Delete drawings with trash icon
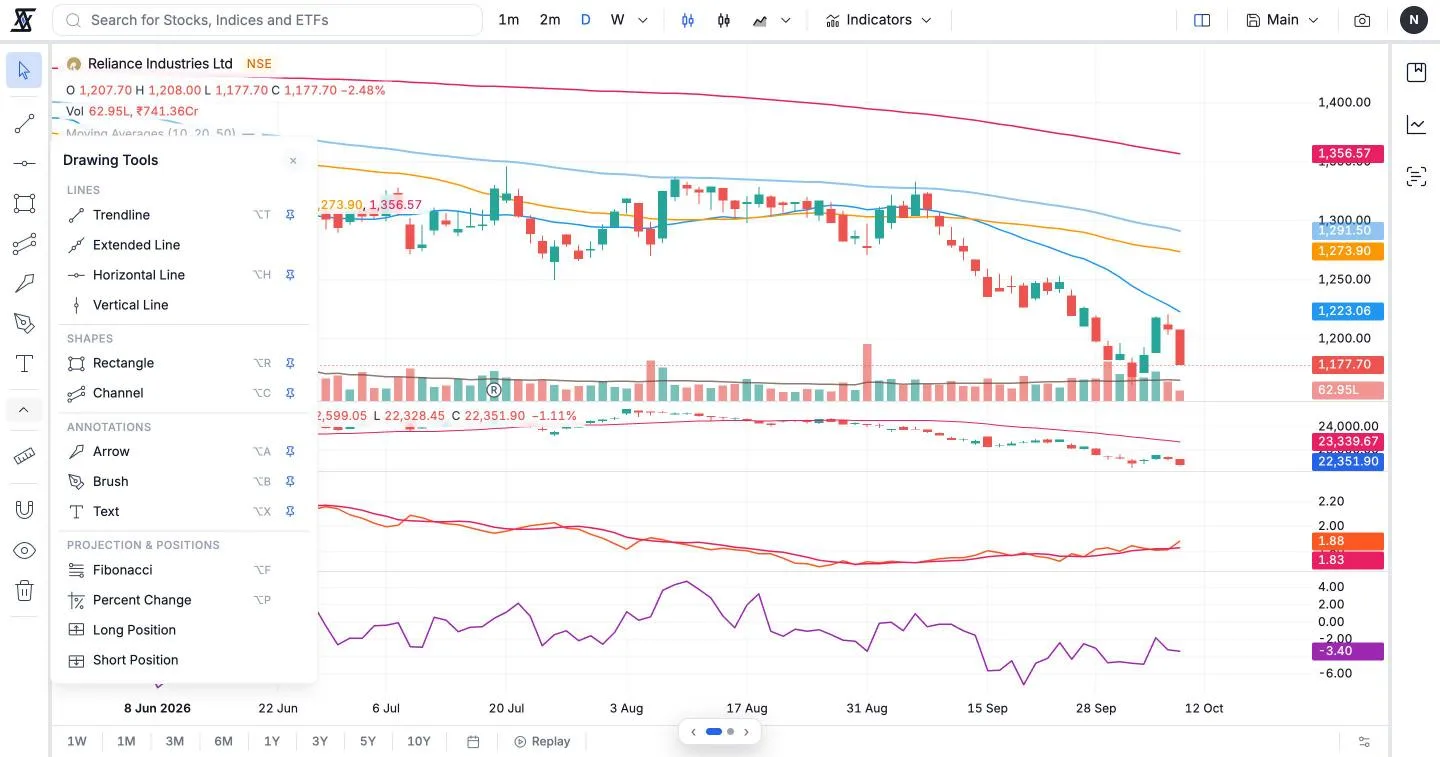Screen dimensions: 1440x757 (x=24, y=591)
